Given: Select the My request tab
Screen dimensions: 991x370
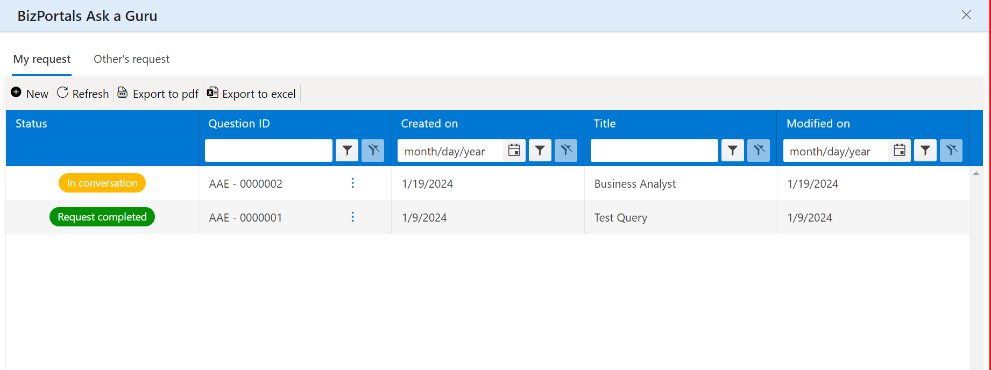Looking at the screenshot, I should 42,59.
